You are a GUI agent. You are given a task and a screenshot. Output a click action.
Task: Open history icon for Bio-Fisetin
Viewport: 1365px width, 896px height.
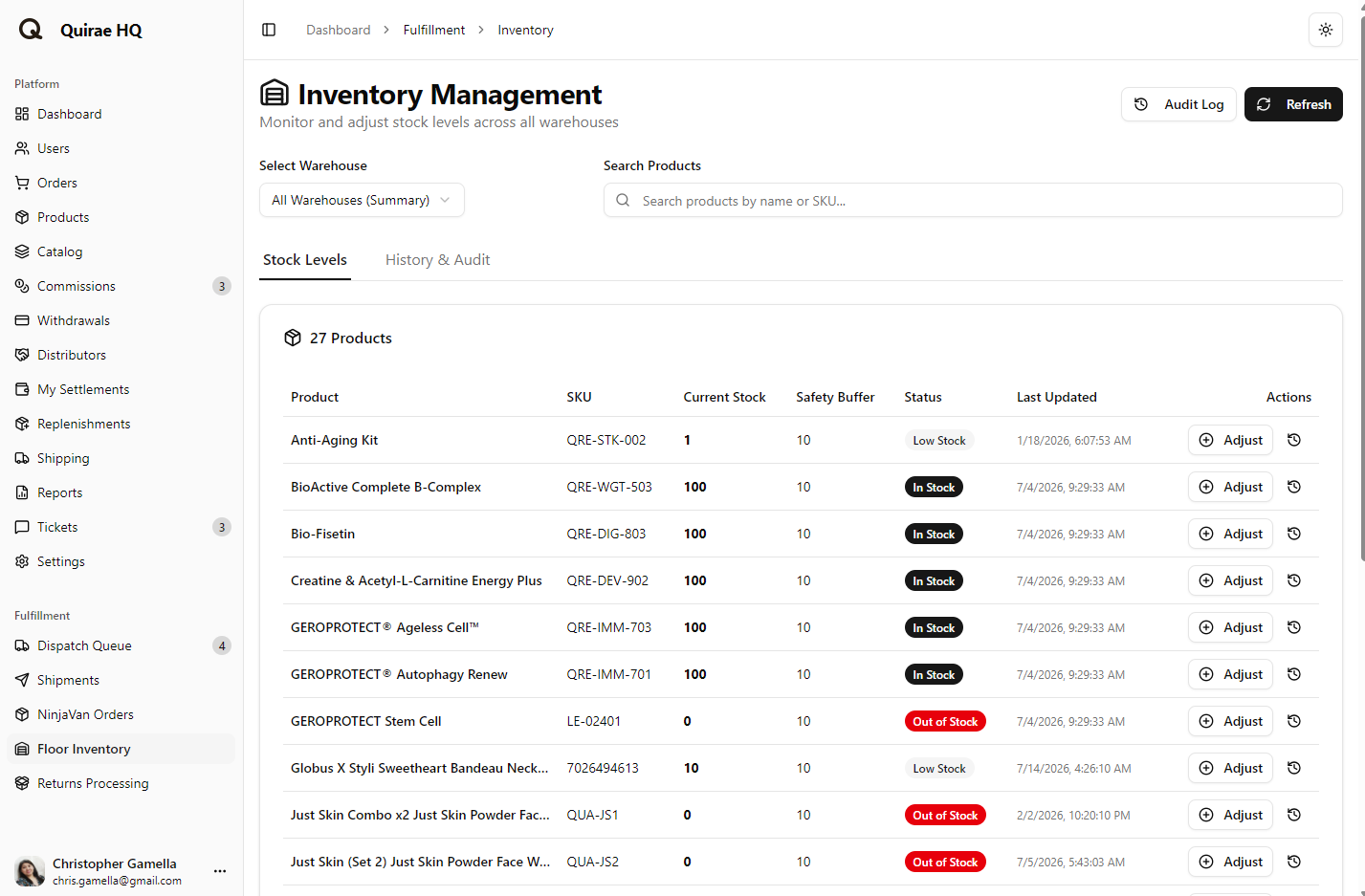tap(1294, 534)
